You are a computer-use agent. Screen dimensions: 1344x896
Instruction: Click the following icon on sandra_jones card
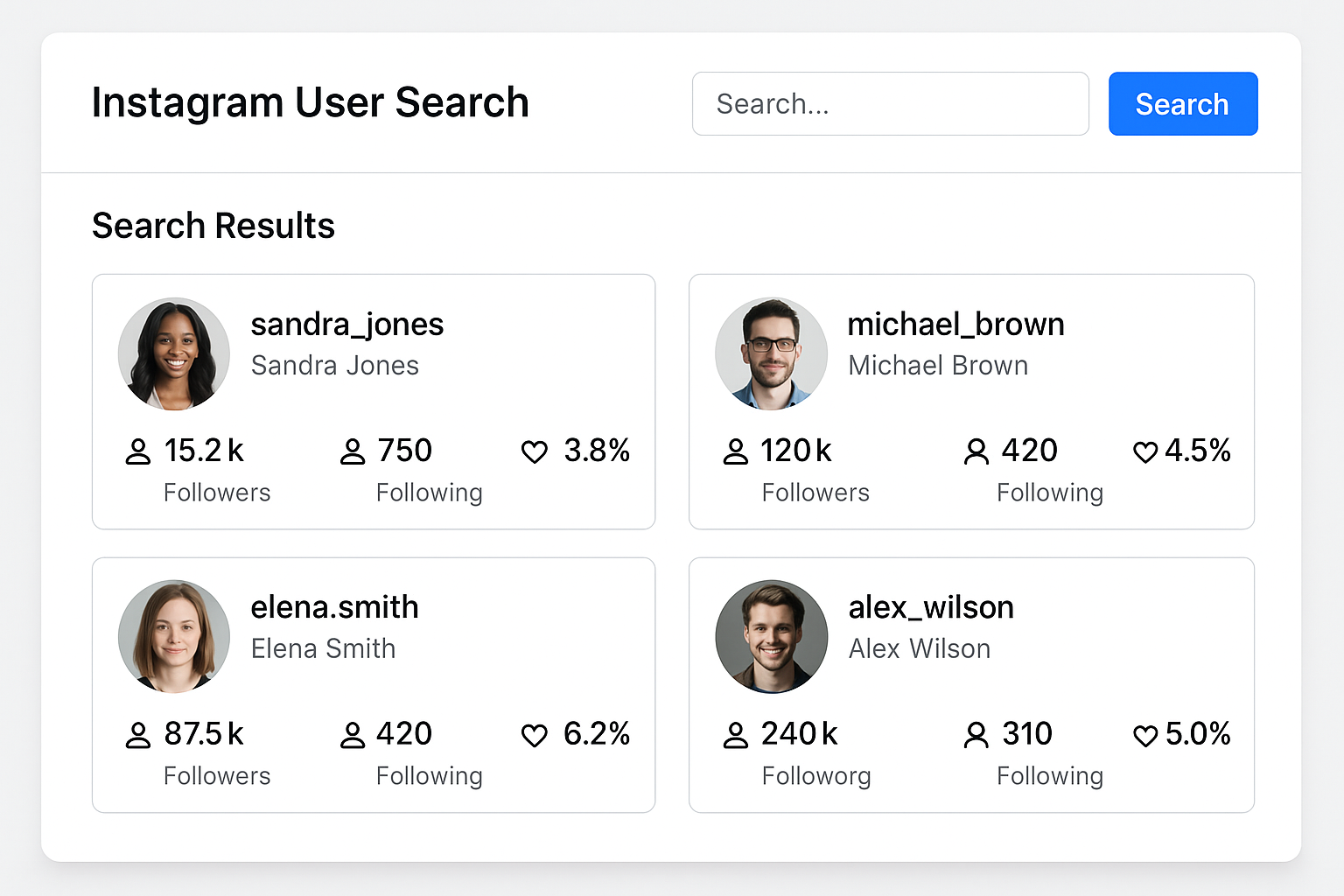[353, 451]
